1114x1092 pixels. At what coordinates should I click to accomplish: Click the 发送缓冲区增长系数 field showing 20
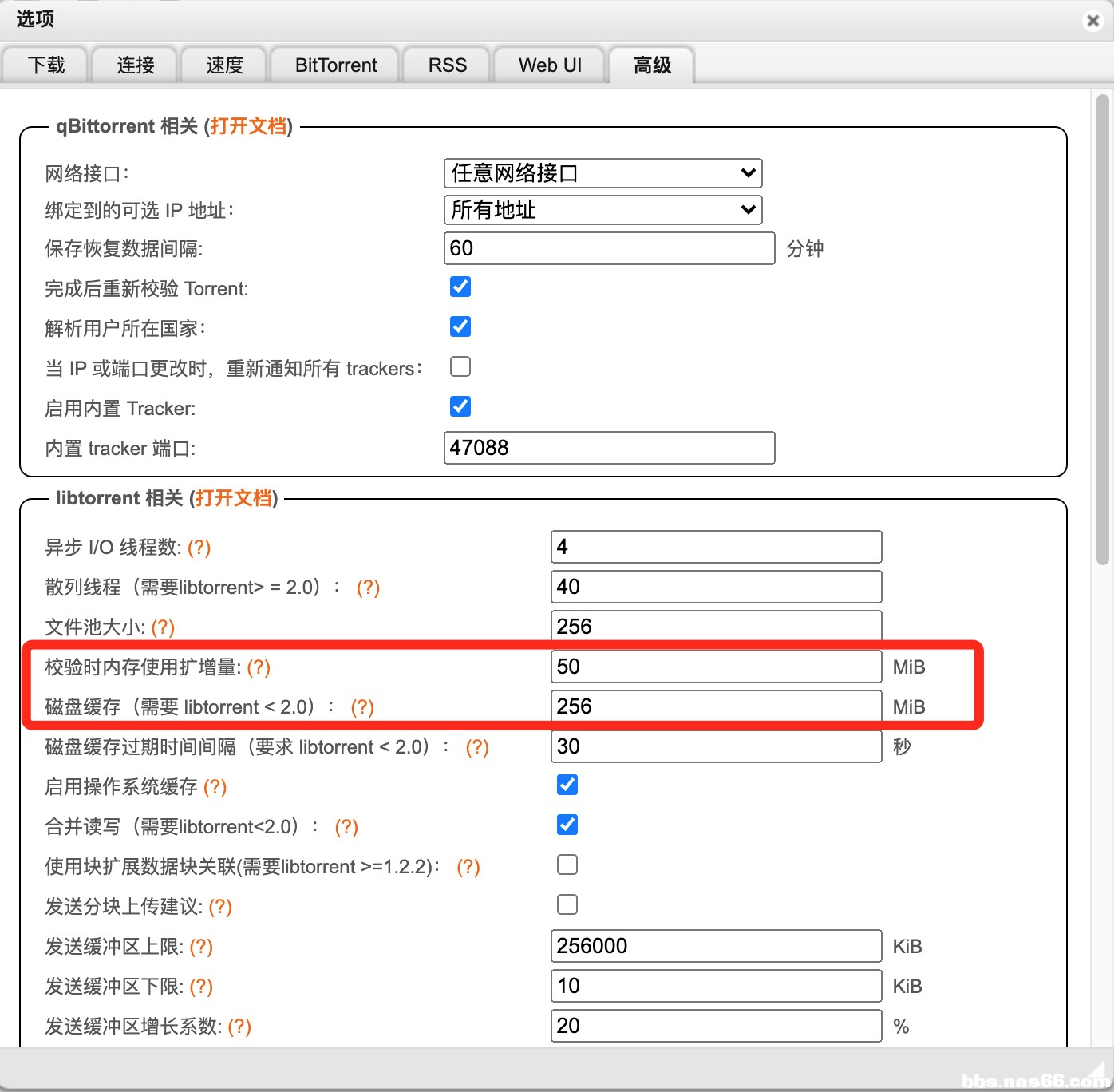coord(717,1026)
